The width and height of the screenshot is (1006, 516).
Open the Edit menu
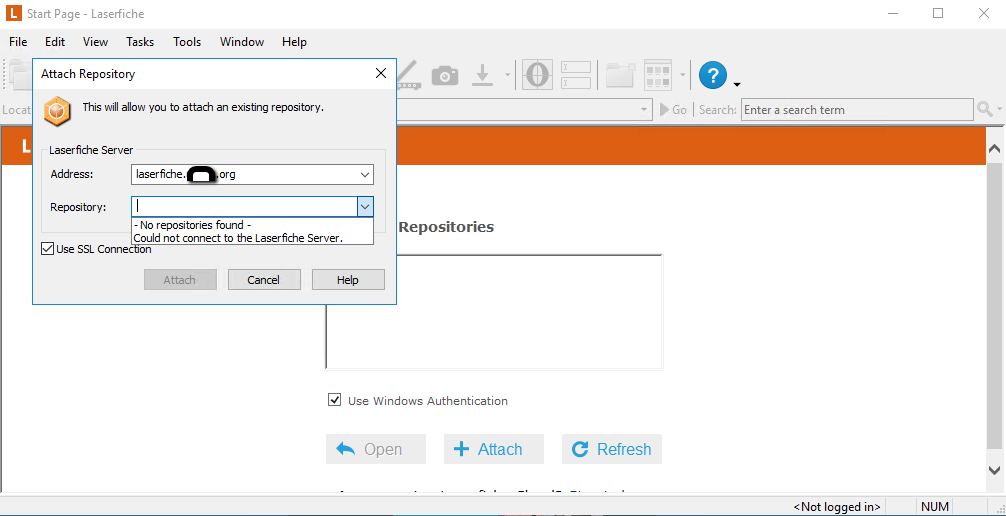coord(55,42)
